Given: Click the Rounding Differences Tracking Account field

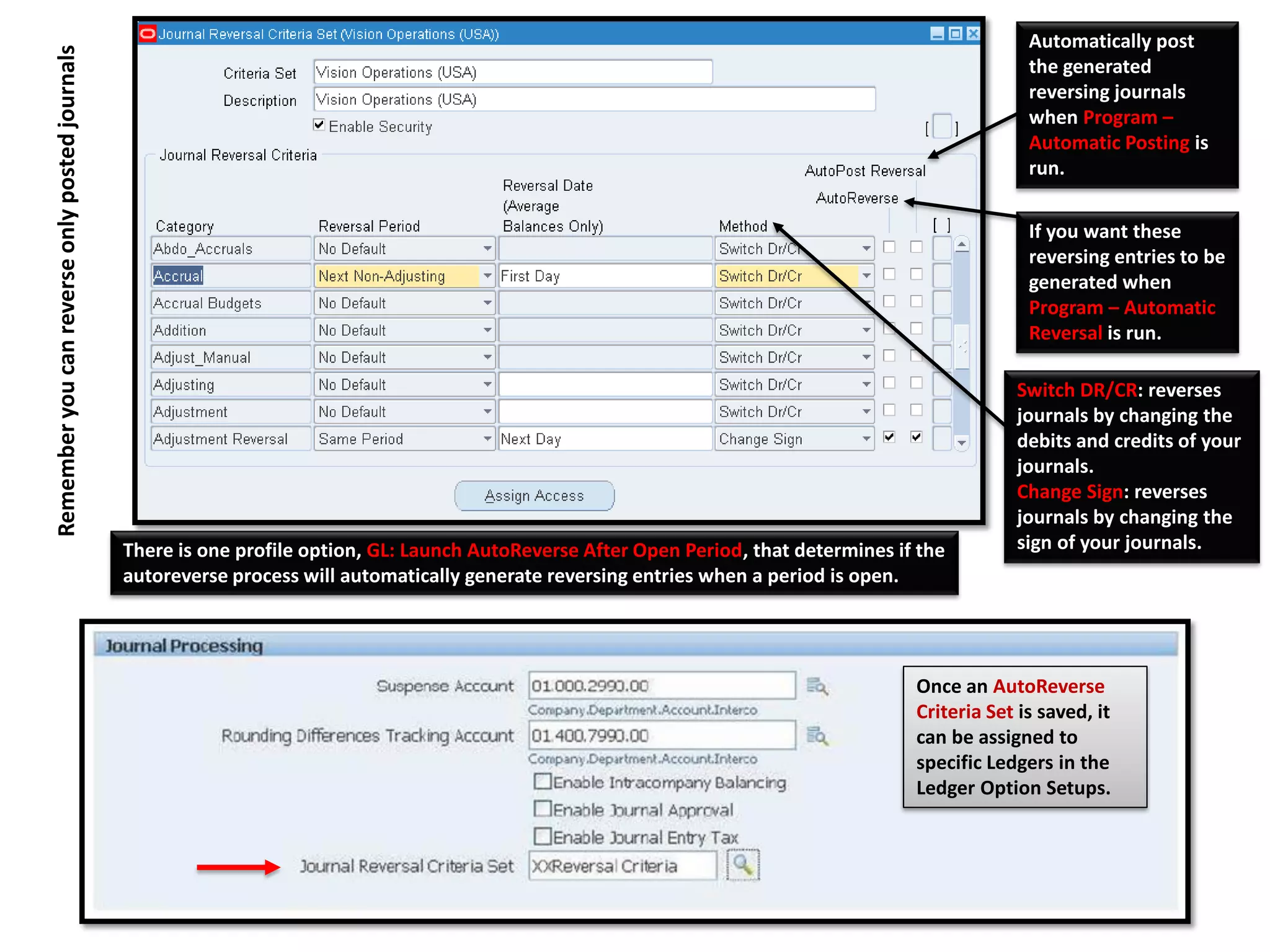Looking at the screenshot, I should [x=662, y=735].
